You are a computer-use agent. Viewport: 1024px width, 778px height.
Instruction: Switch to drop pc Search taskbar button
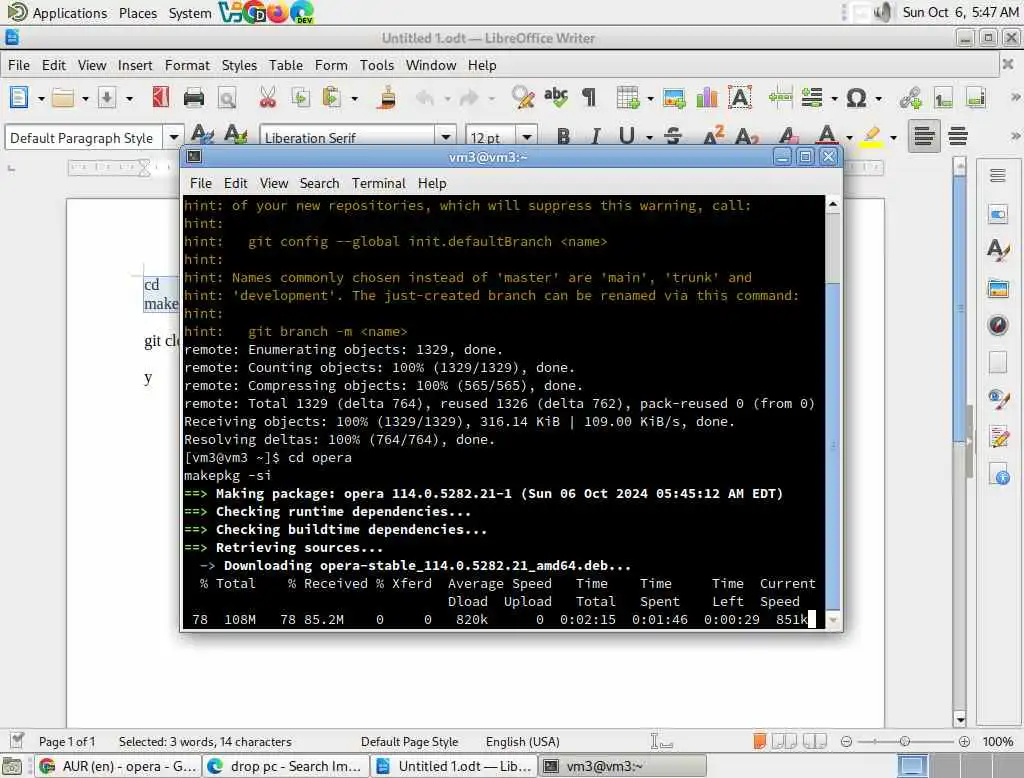click(x=286, y=766)
